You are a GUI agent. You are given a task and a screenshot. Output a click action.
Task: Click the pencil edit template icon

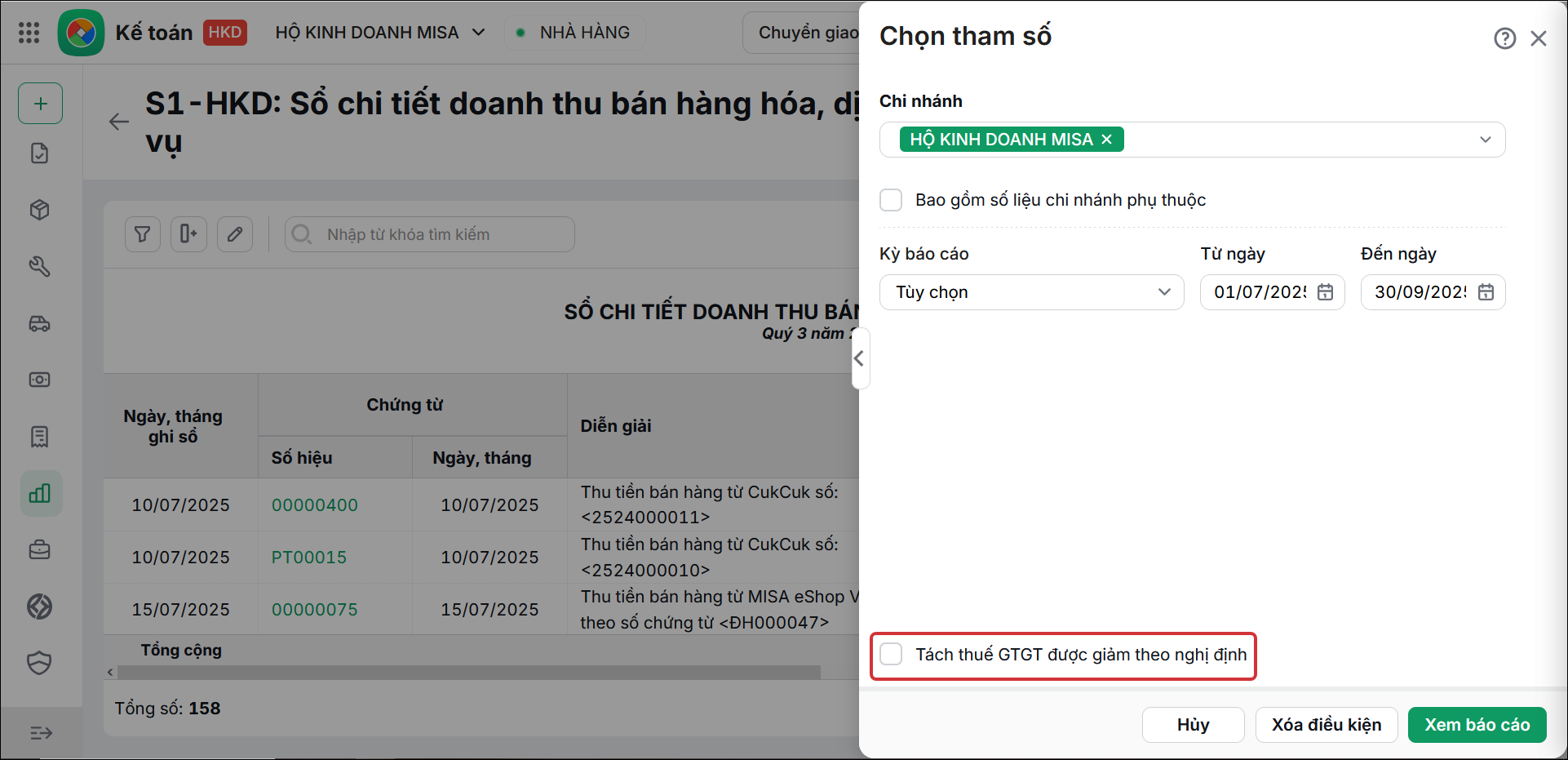[x=235, y=234]
